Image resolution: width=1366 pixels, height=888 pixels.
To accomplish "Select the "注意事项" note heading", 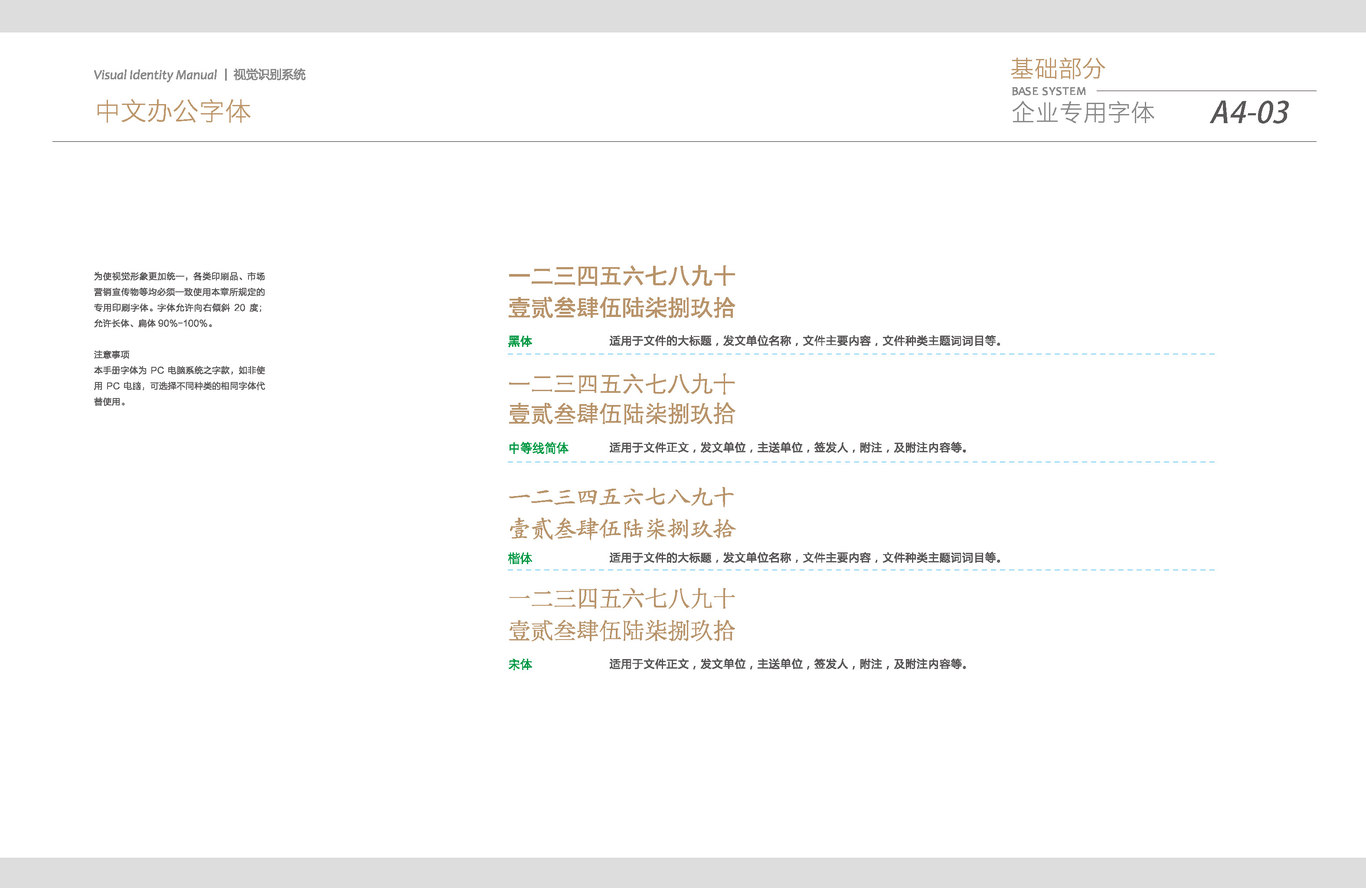I will [x=112, y=355].
